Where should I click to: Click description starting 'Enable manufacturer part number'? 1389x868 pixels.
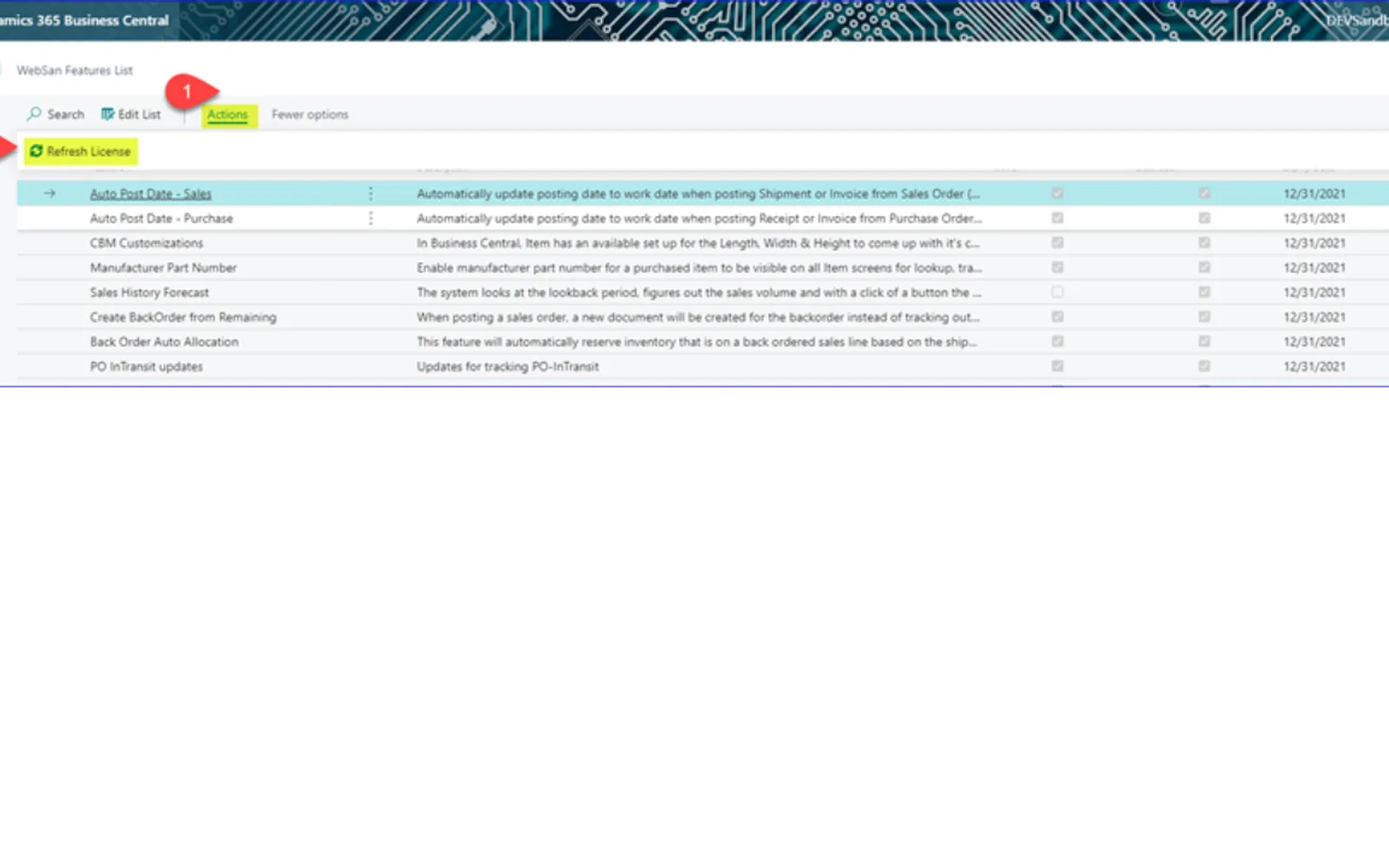pos(699,268)
